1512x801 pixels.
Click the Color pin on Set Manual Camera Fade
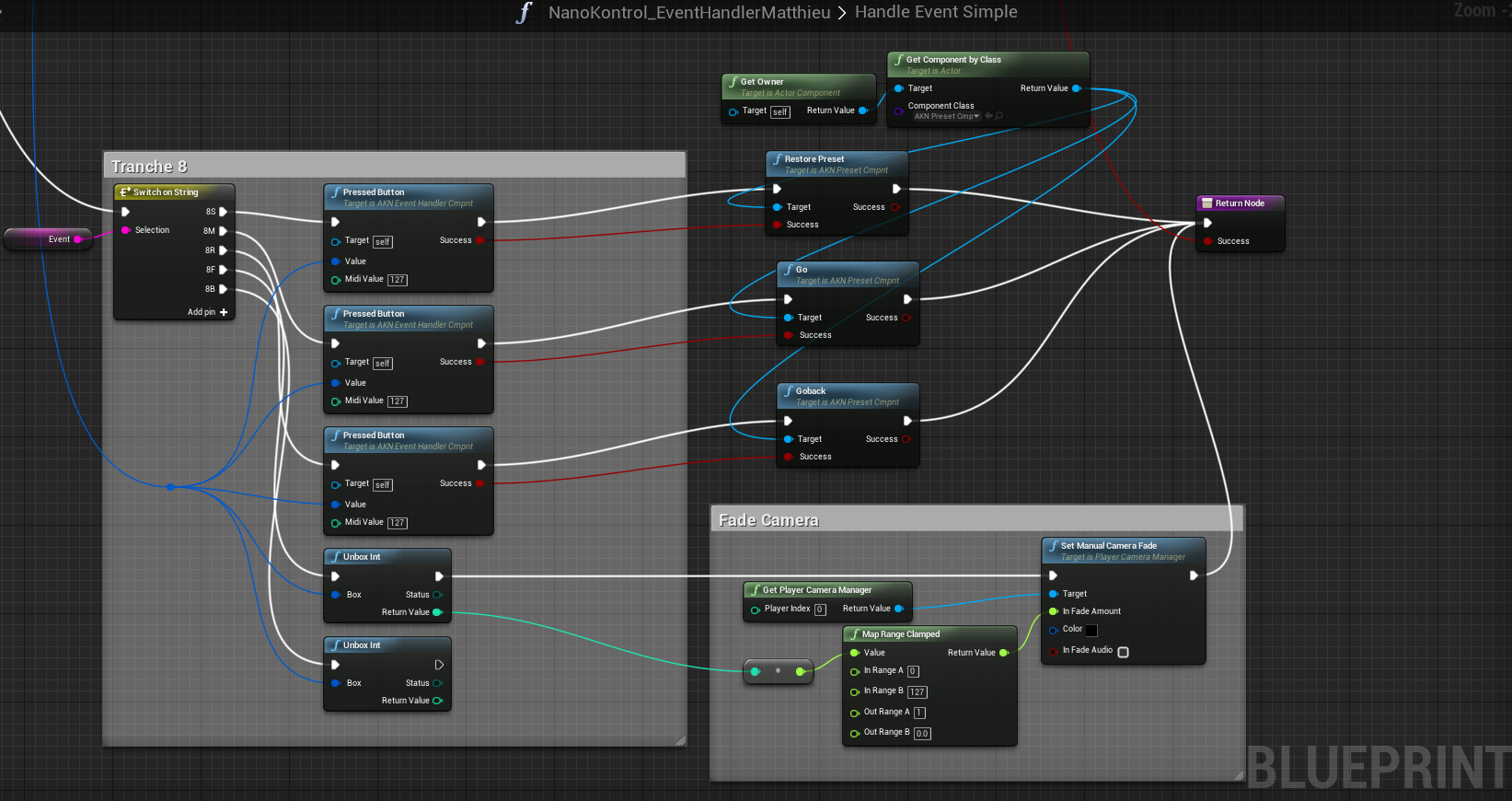point(1054,630)
